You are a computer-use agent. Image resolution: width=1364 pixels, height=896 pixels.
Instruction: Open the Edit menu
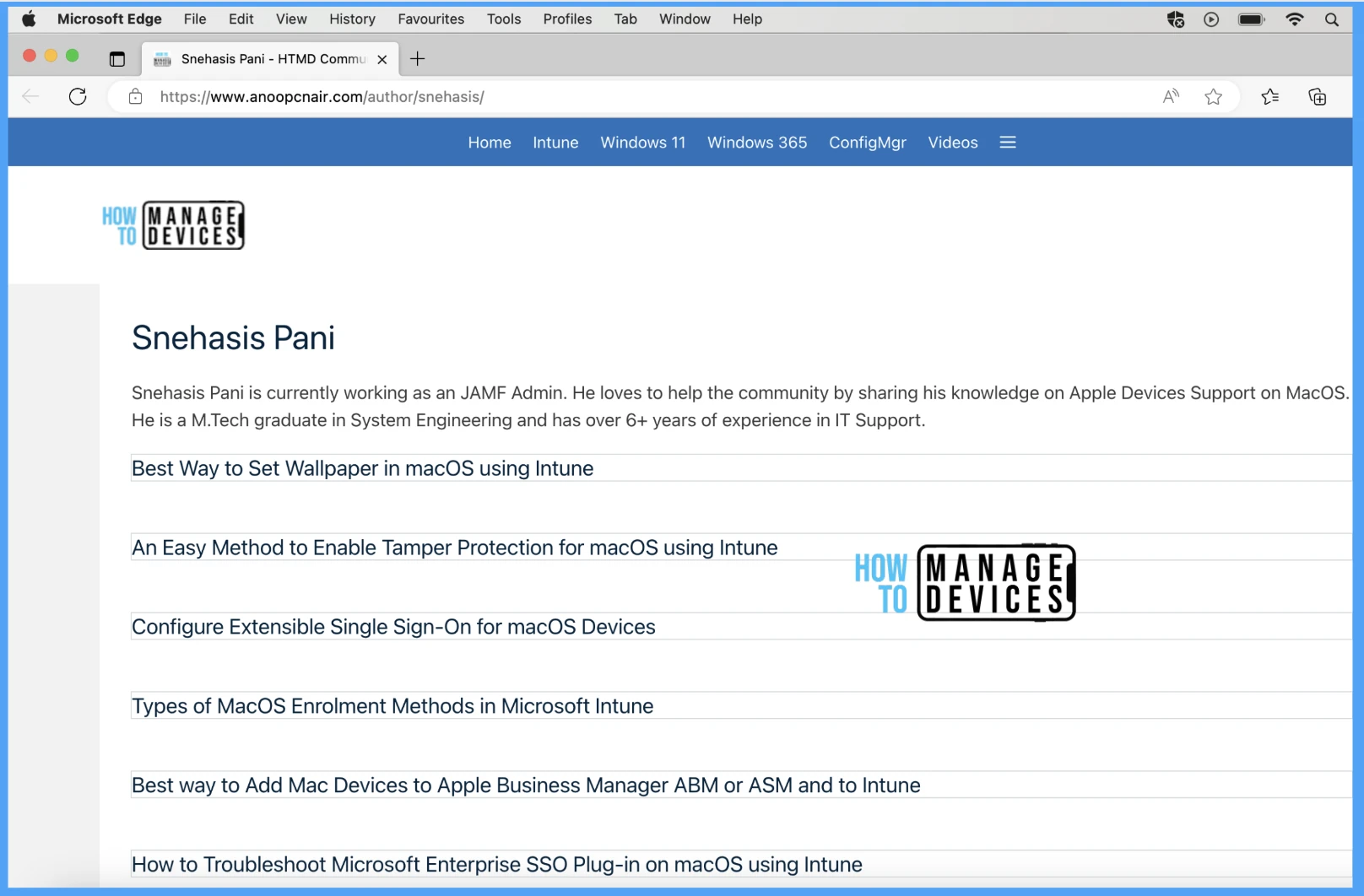click(241, 19)
